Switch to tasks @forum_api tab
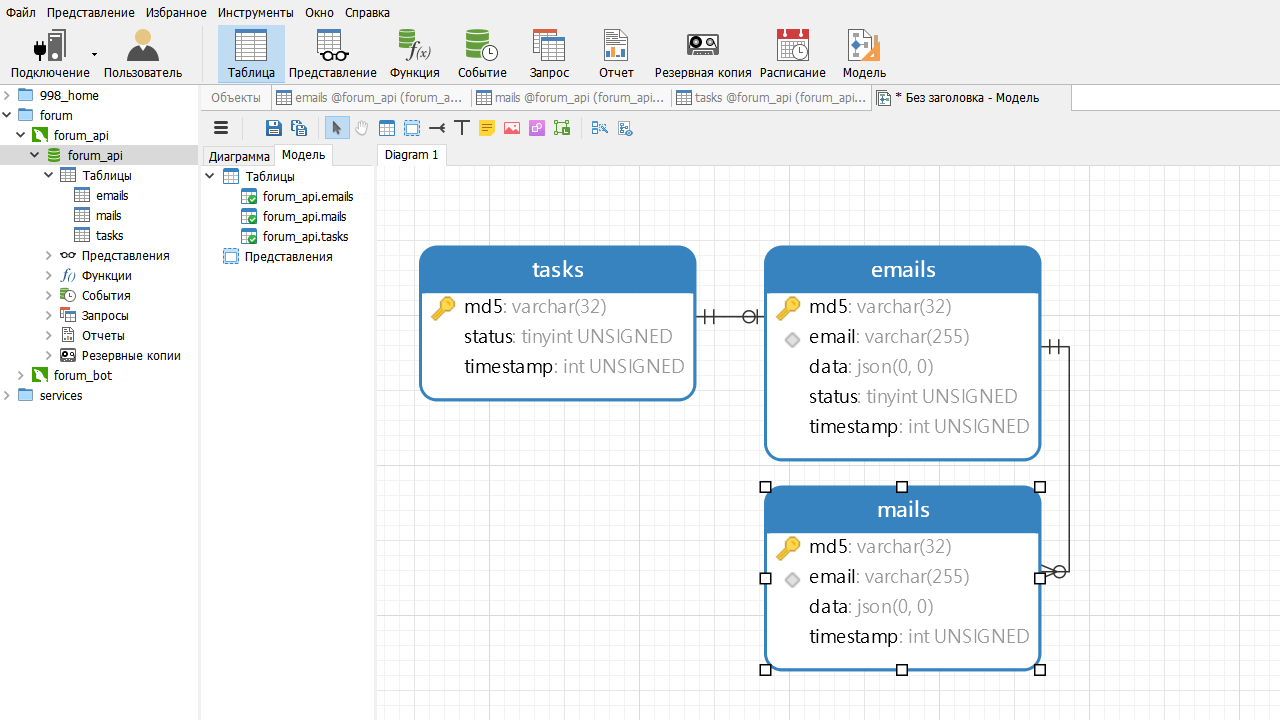This screenshot has height=720, width=1280. coord(771,97)
